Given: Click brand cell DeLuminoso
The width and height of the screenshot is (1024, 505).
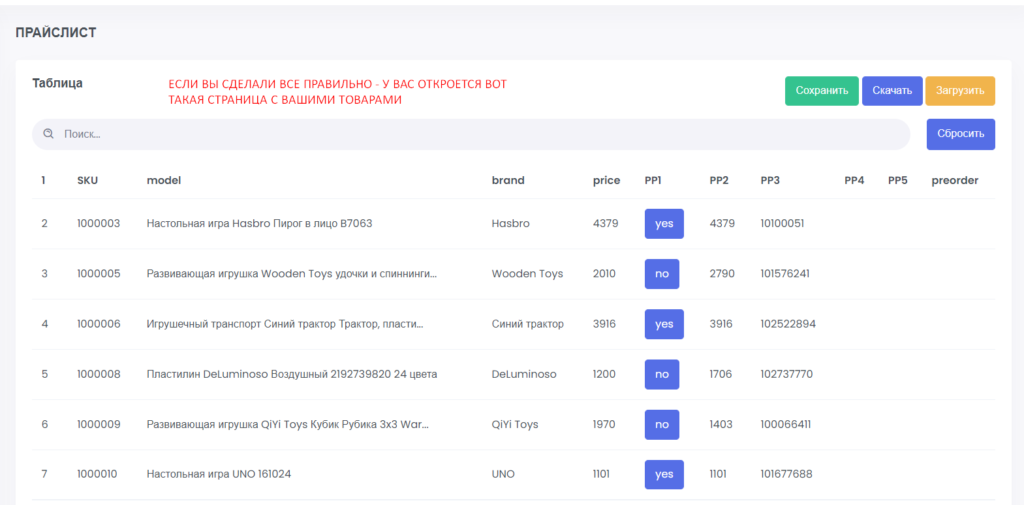Looking at the screenshot, I should (x=524, y=374).
